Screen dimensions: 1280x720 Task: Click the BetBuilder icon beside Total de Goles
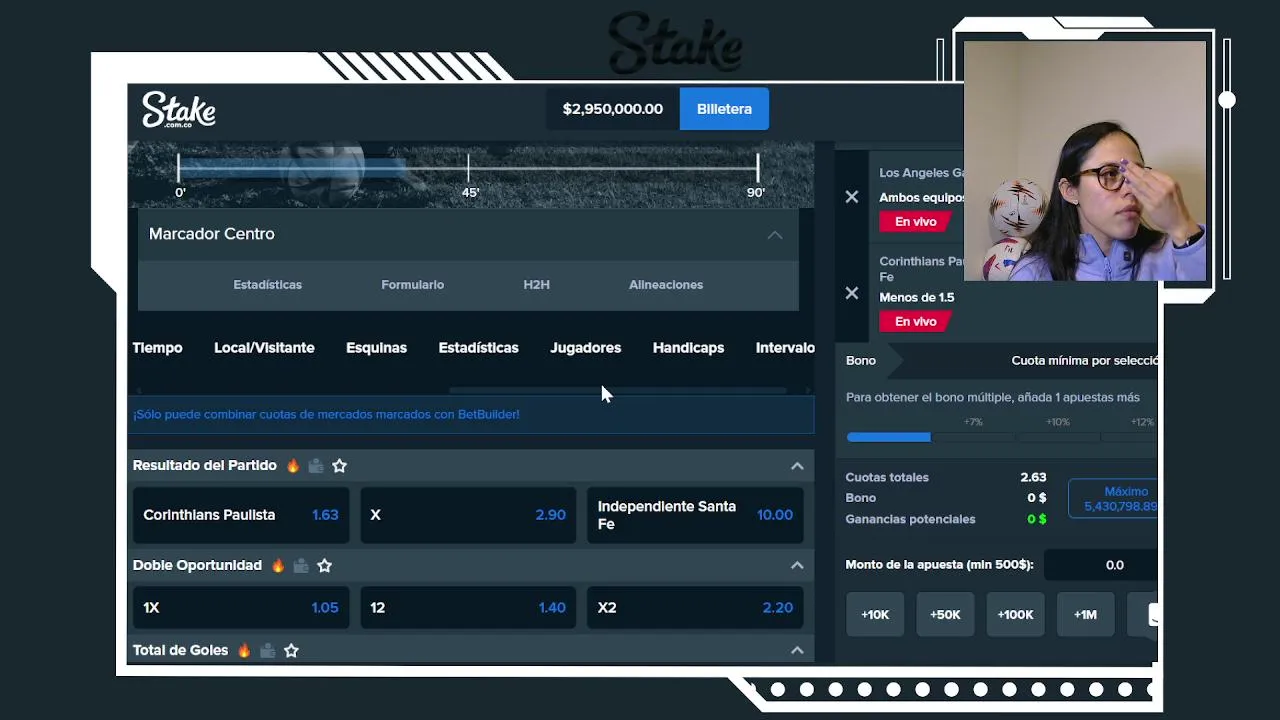[x=268, y=651]
